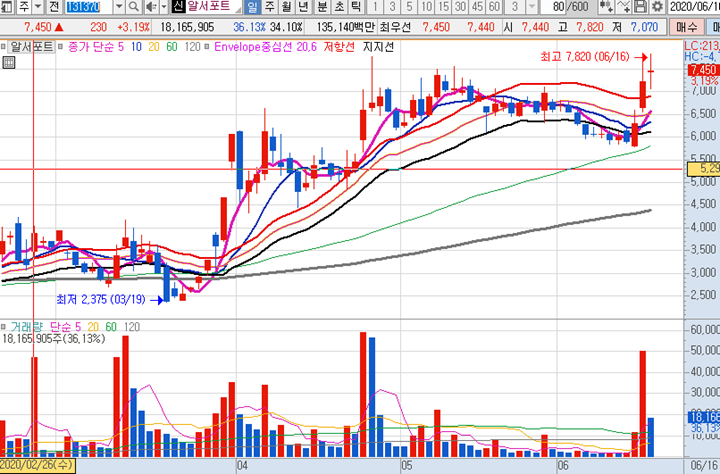The height and width of the screenshot is (474, 720).
Task: Click the 저항선 resistance line label
Action: tap(339, 47)
